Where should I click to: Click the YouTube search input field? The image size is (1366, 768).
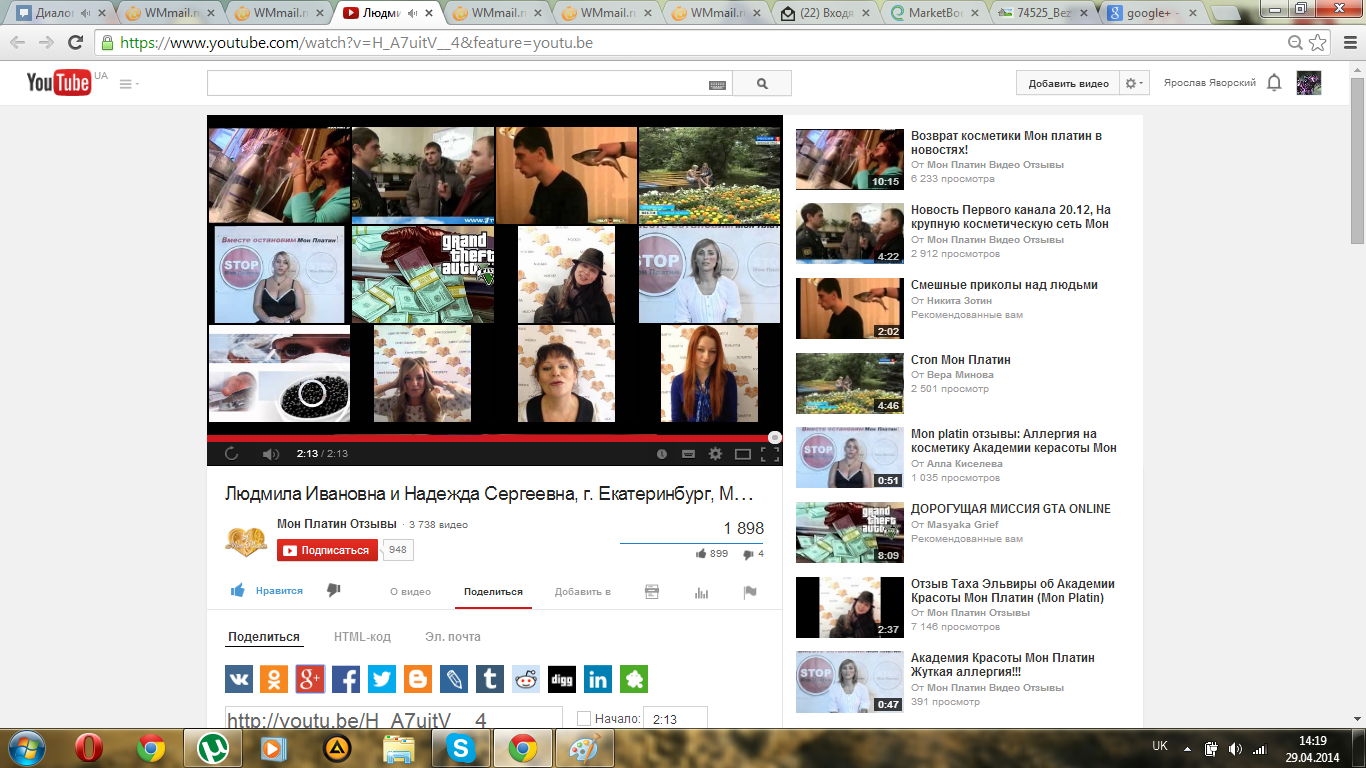tap(470, 84)
